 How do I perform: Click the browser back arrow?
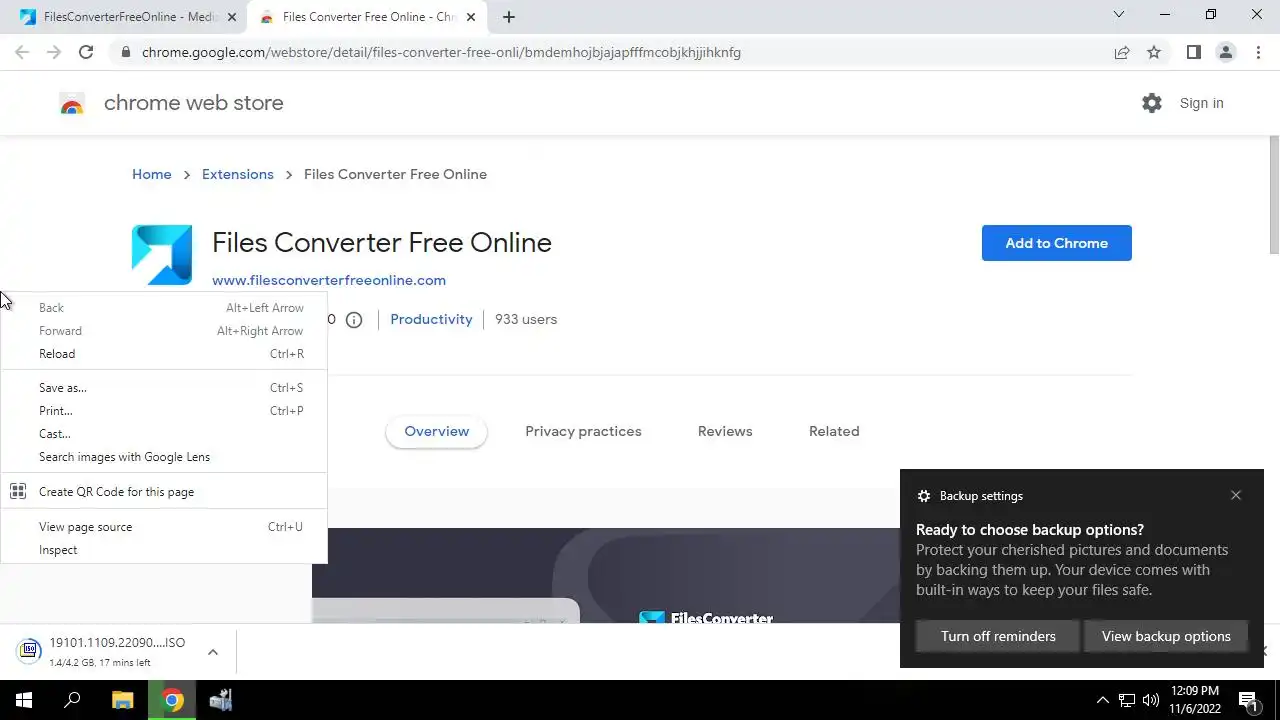coord(22,52)
